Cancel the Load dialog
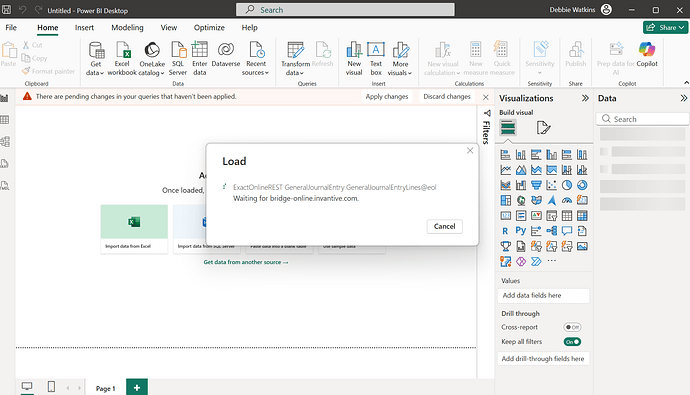Viewport: 690px width, 395px height. [444, 226]
